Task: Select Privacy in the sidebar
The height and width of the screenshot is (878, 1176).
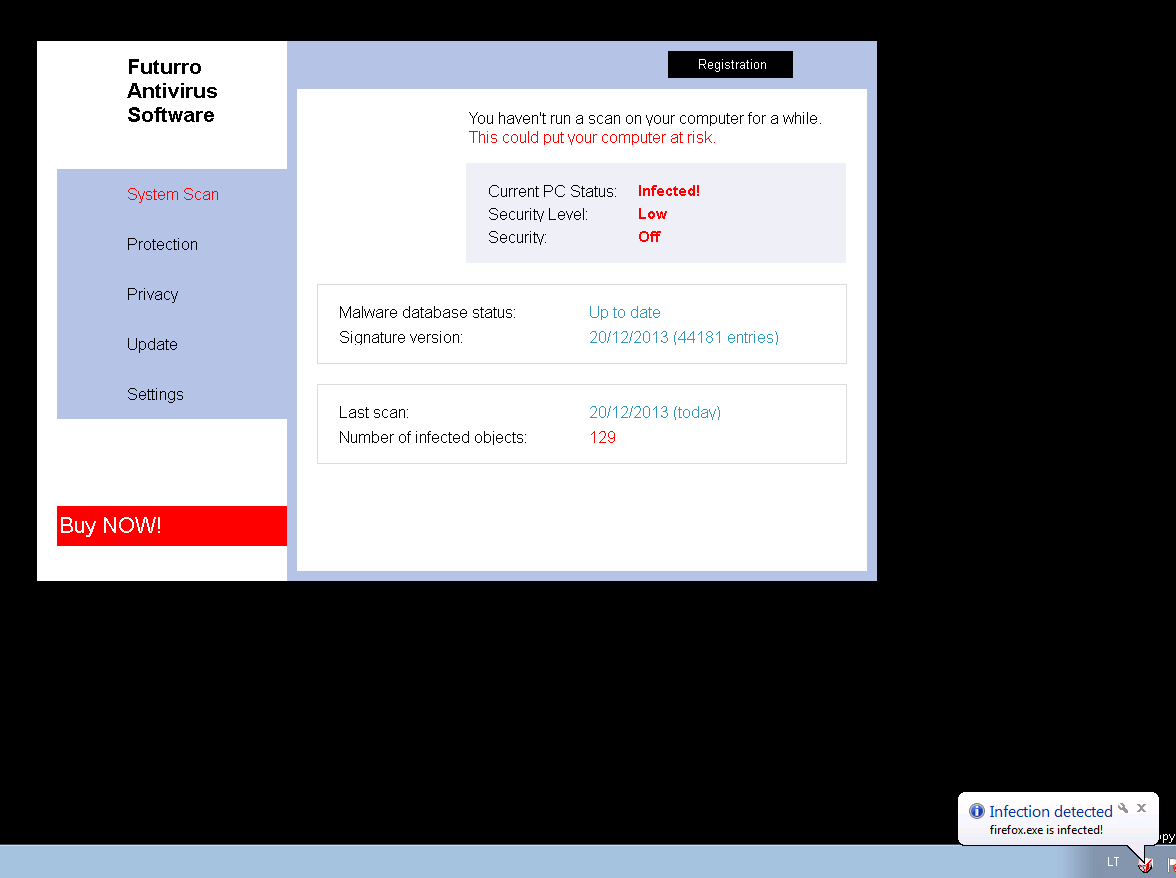Action: [152, 294]
